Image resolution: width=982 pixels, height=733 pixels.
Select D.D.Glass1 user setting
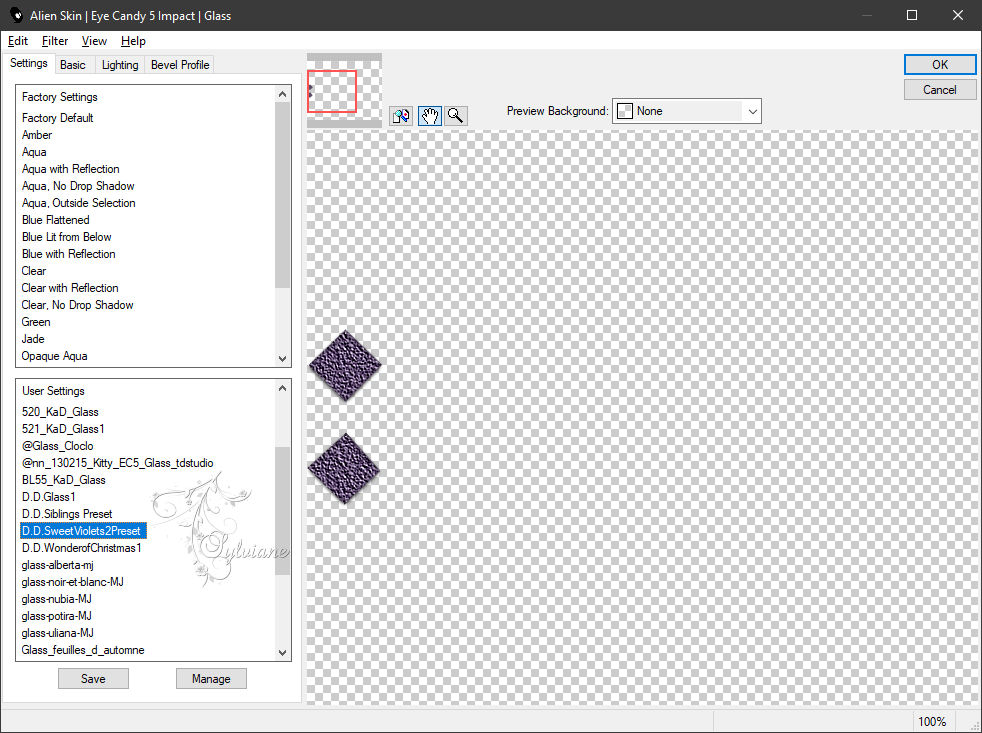(x=48, y=496)
